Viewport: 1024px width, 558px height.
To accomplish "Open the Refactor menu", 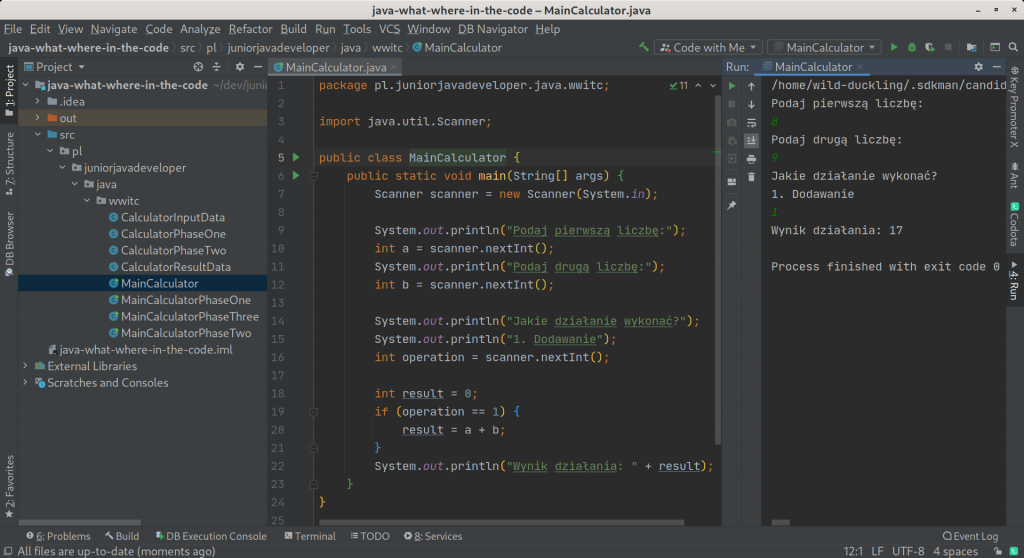I will [250, 29].
